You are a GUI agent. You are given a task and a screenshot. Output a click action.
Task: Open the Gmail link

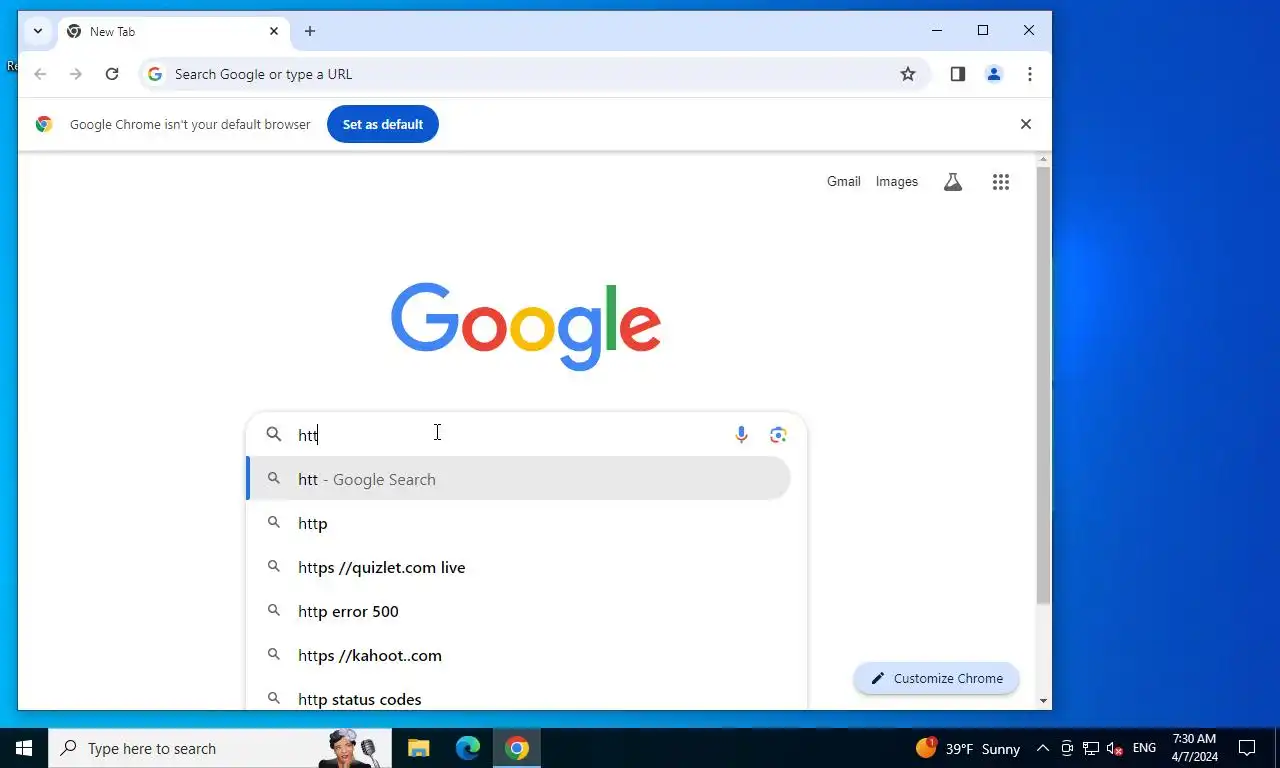point(843,182)
